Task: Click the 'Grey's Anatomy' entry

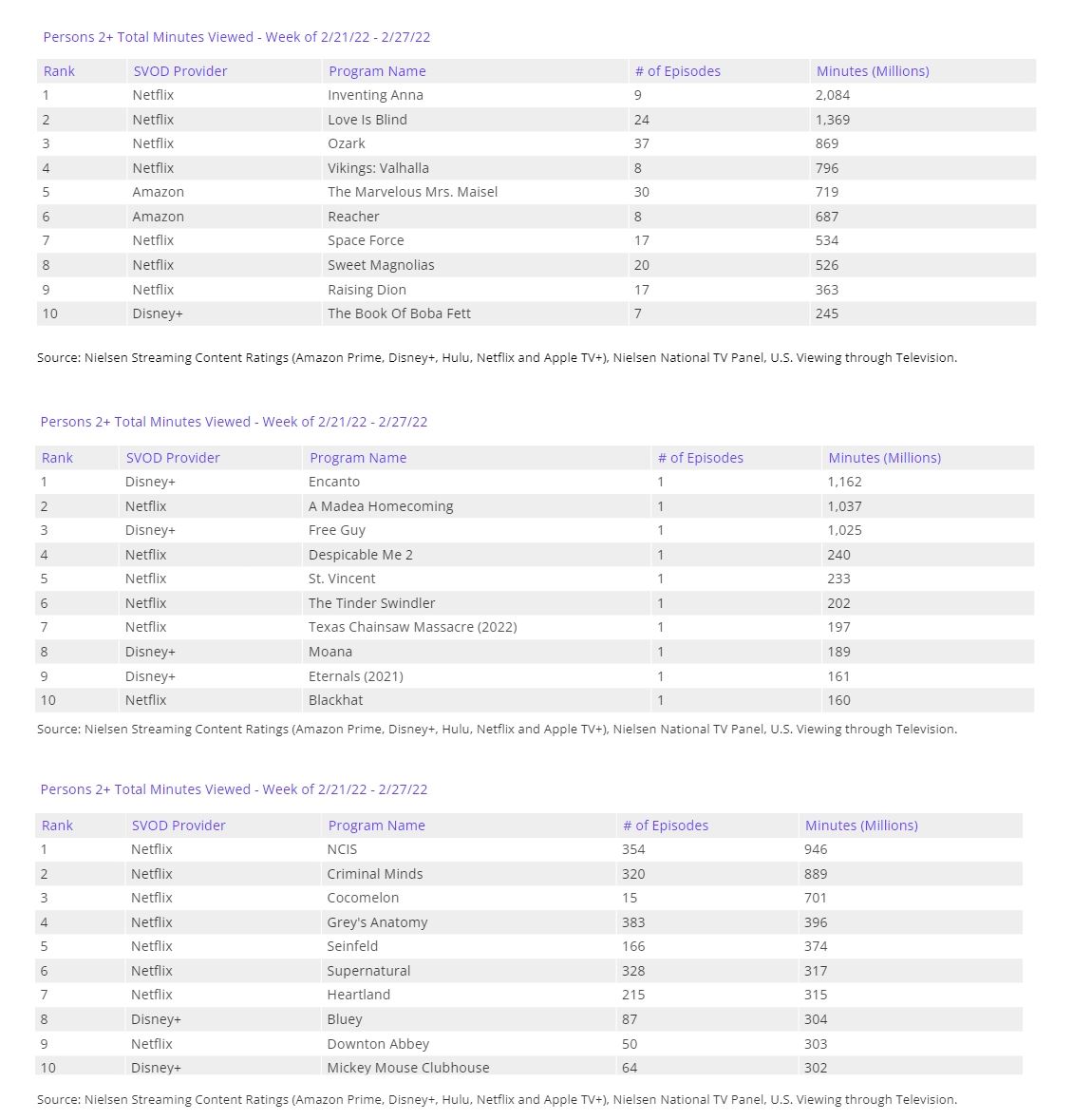Action: 377,922
